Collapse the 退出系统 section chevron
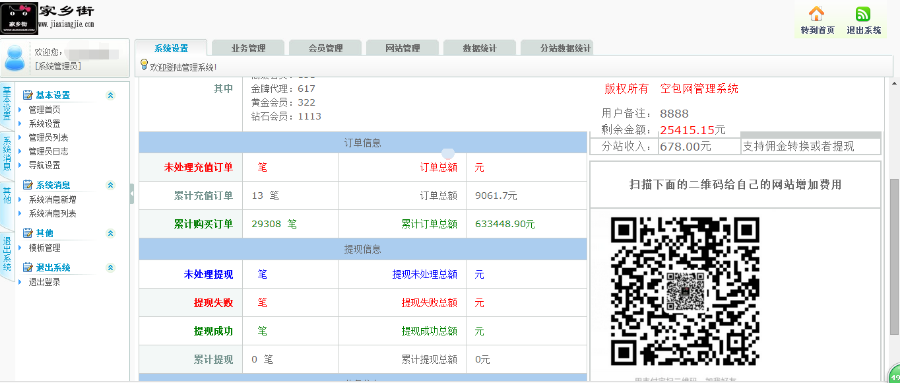The height and width of the screenshot is (383, 900). (x=110, y=268)
